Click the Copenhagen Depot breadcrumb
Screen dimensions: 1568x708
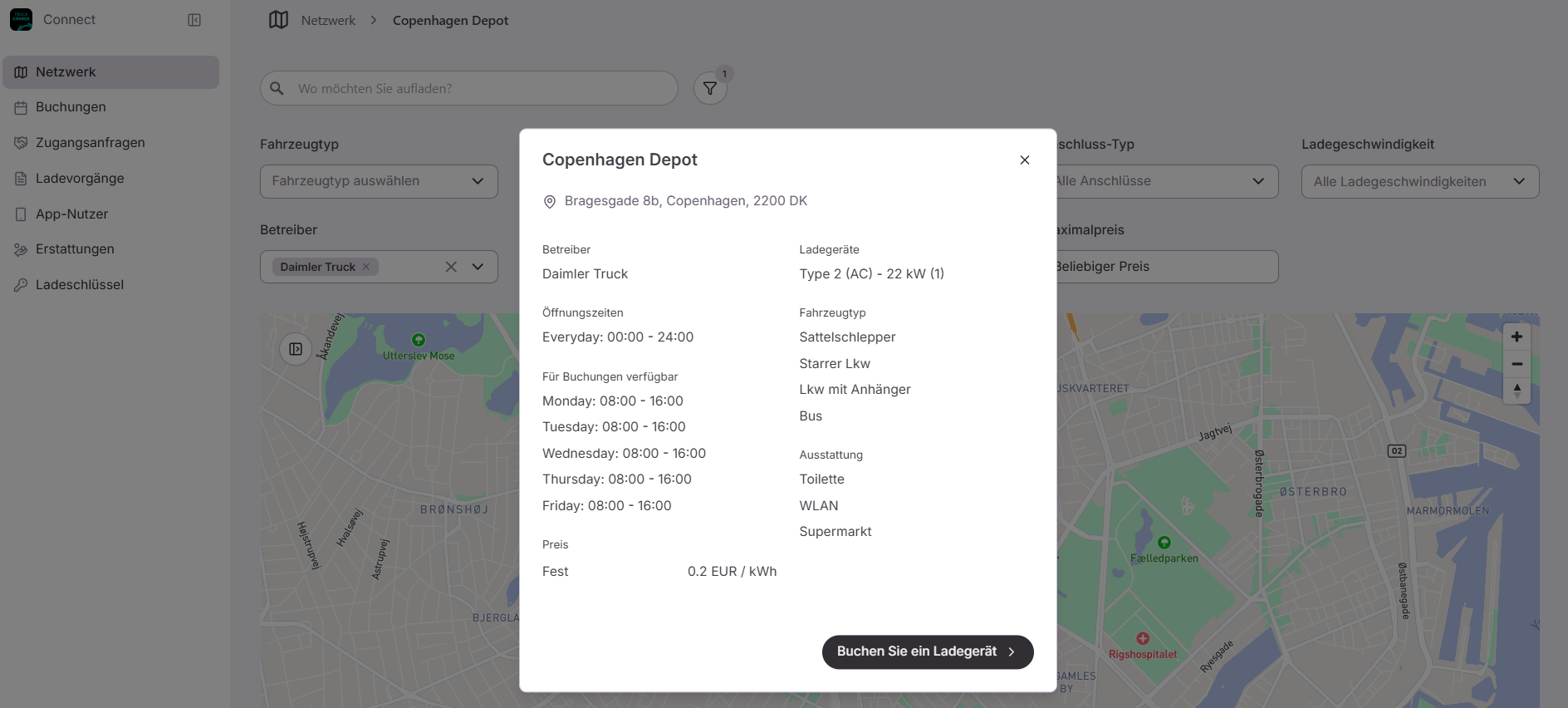pos(450,21)
